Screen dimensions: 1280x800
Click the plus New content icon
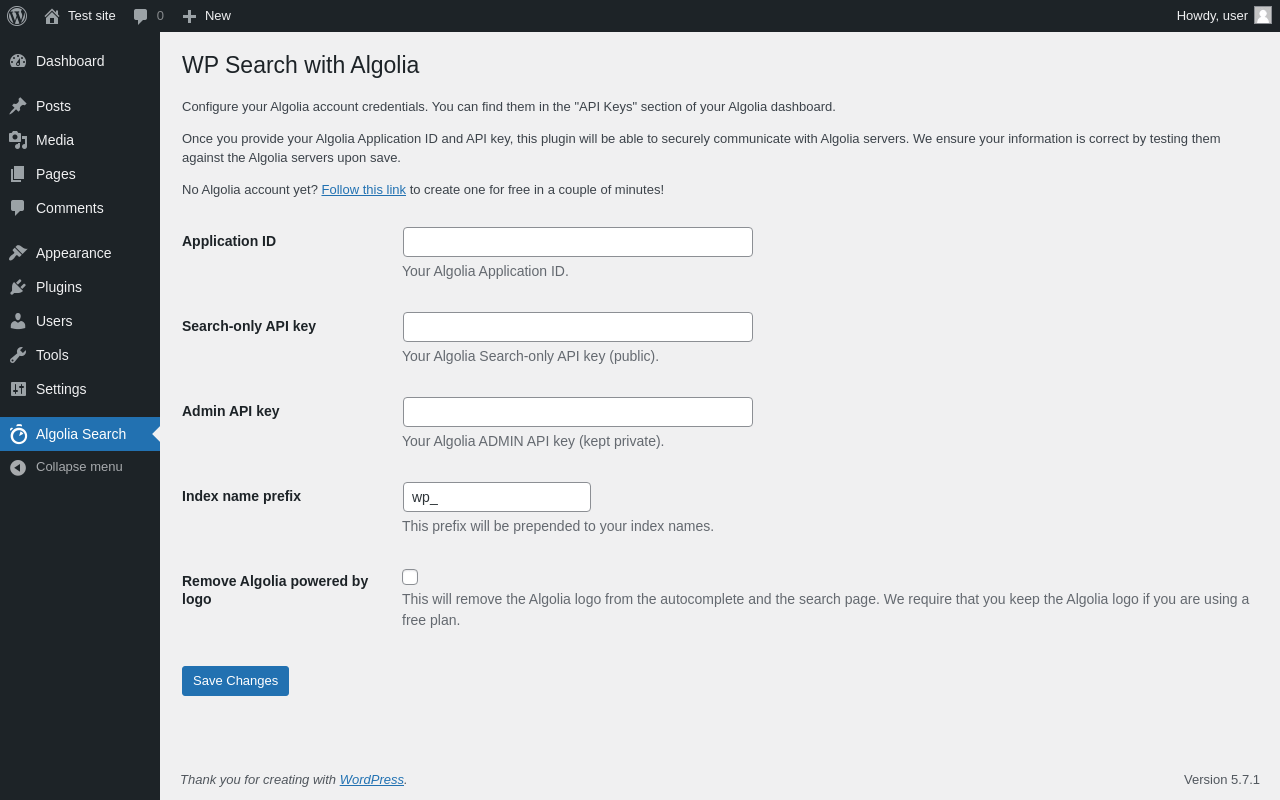point(189,16)
